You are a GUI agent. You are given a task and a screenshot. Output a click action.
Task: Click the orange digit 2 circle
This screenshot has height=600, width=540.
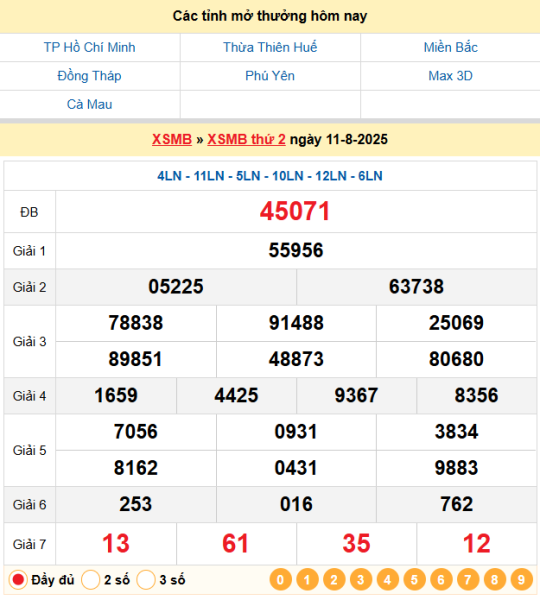[x=334, y=580]
